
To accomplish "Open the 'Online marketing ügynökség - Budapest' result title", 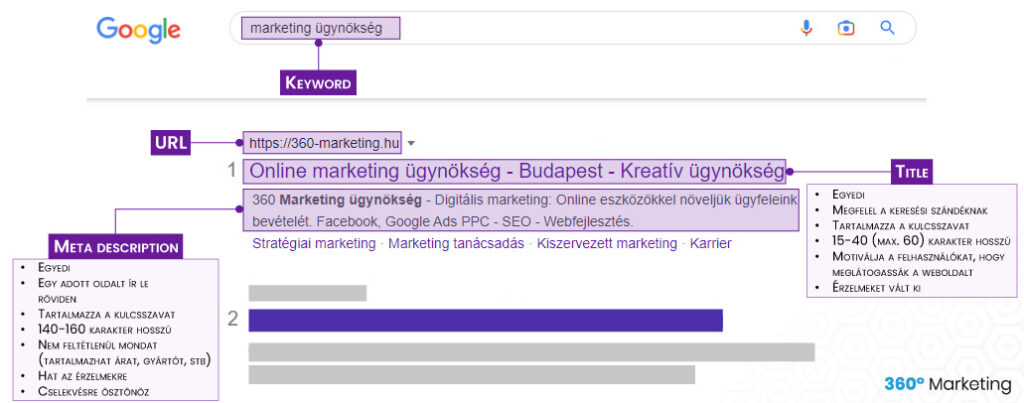I will pyautogui.click(x=515, y=171).
